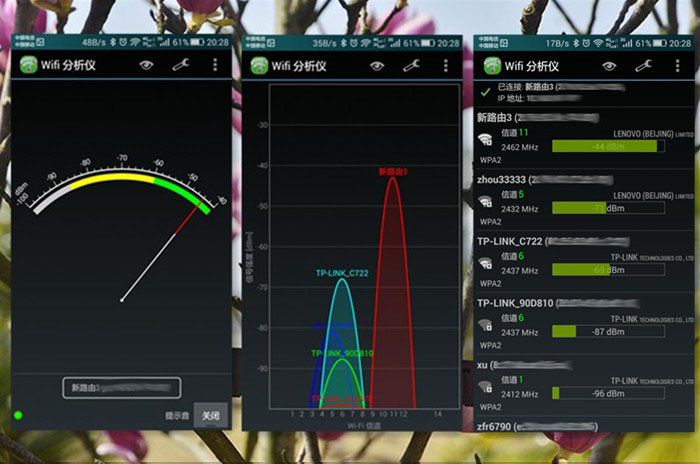Tap the Wifi Analyzer app icon in the channel graph screen
700x464 pixels.
[x=259, y=66]
